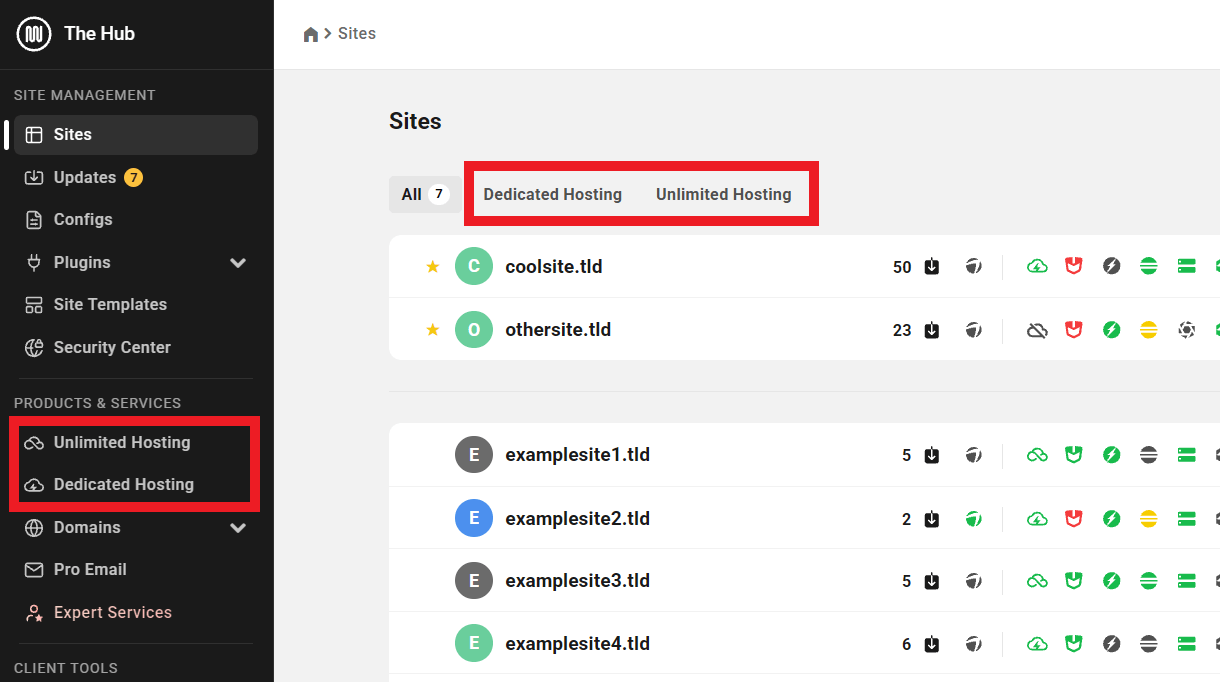The width and height of the screenshot is (1220, 682).
Task: Toggle the favorite star for coolsite.tld
Action: coord(433,267)
